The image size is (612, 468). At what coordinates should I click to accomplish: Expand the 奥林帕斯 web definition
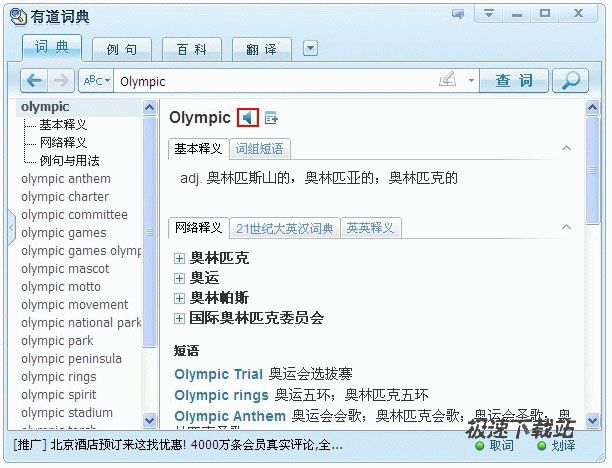coord(179,299)
